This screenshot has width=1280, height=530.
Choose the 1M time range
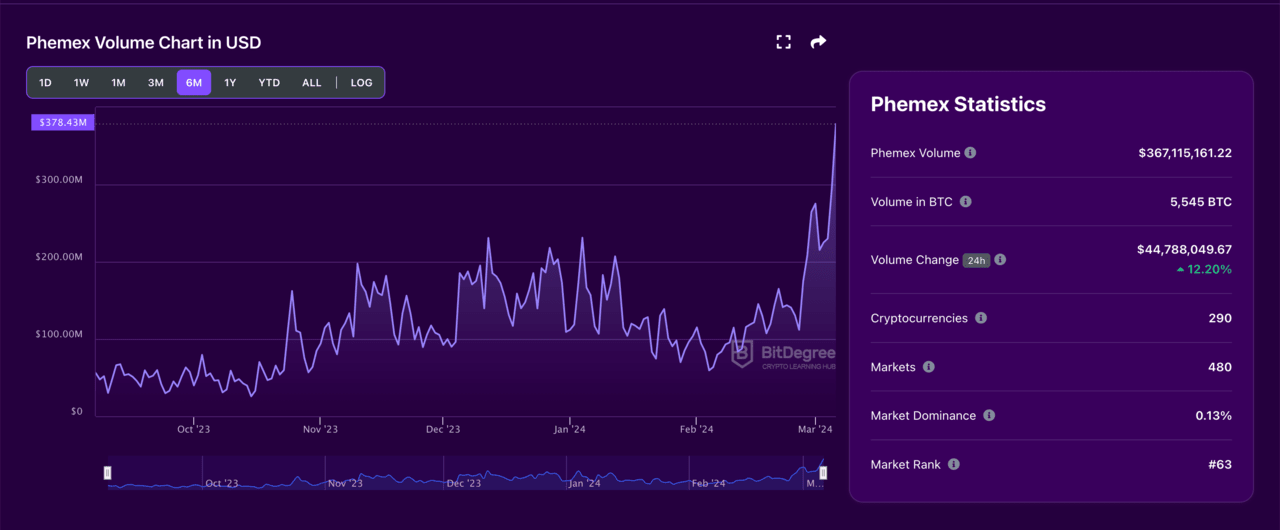point(118,83)
